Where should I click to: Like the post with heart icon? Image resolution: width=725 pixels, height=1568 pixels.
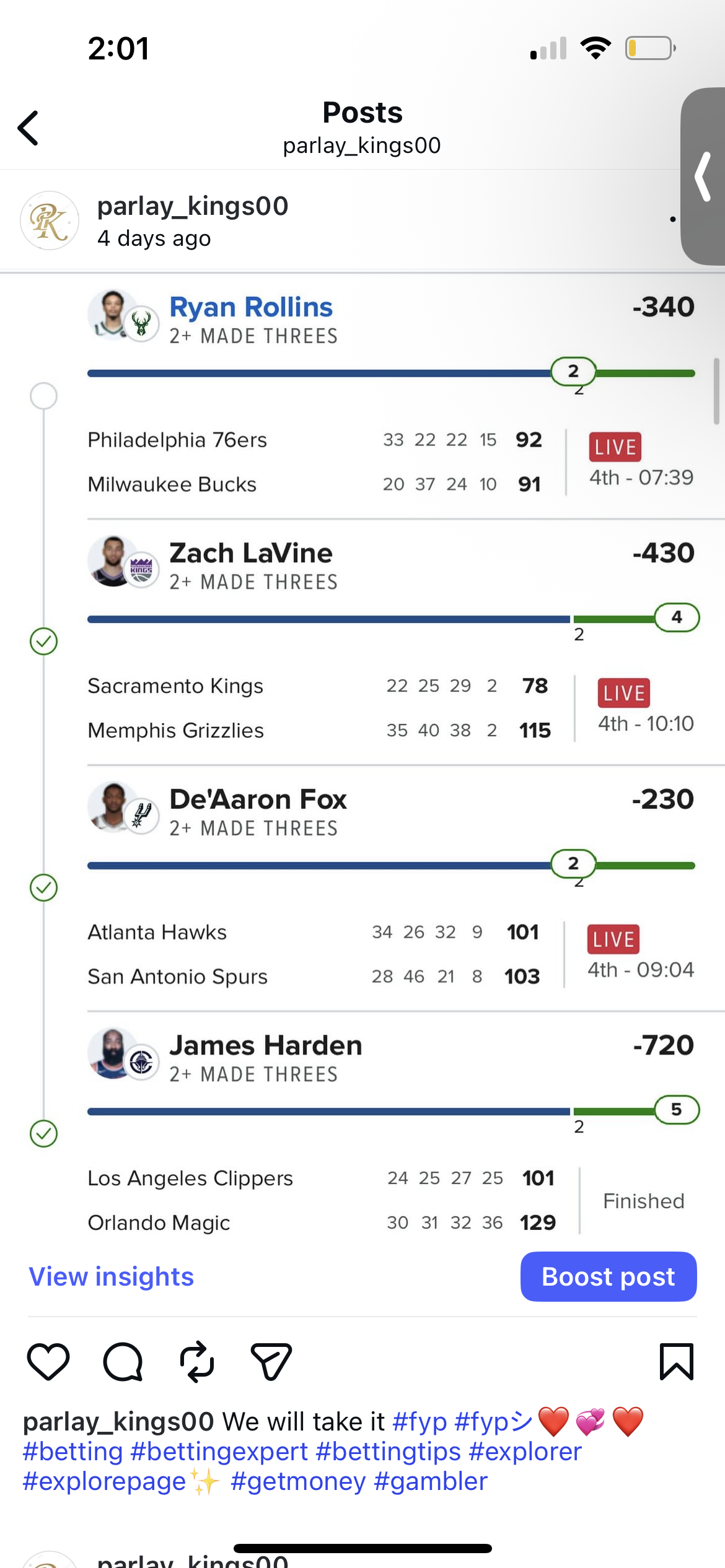48,1362
